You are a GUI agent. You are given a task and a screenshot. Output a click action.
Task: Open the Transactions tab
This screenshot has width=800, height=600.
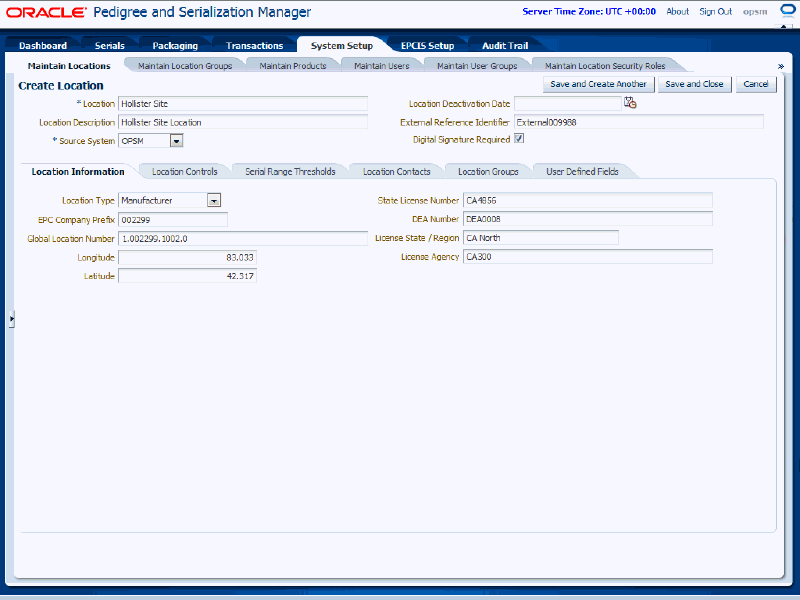pos(255,45)
